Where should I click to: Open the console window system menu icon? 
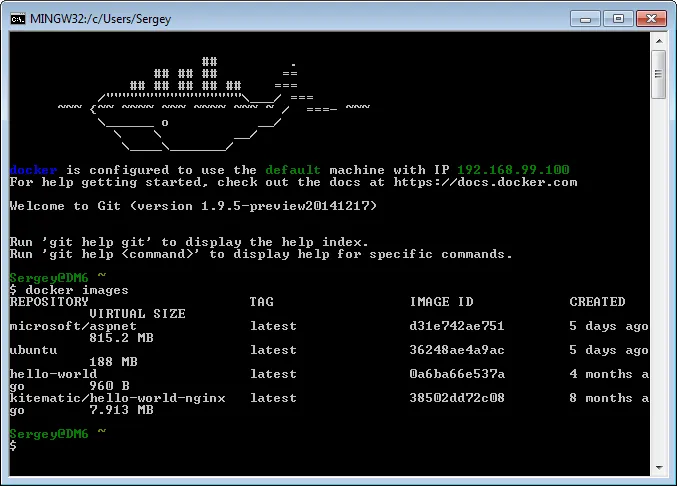18,19
